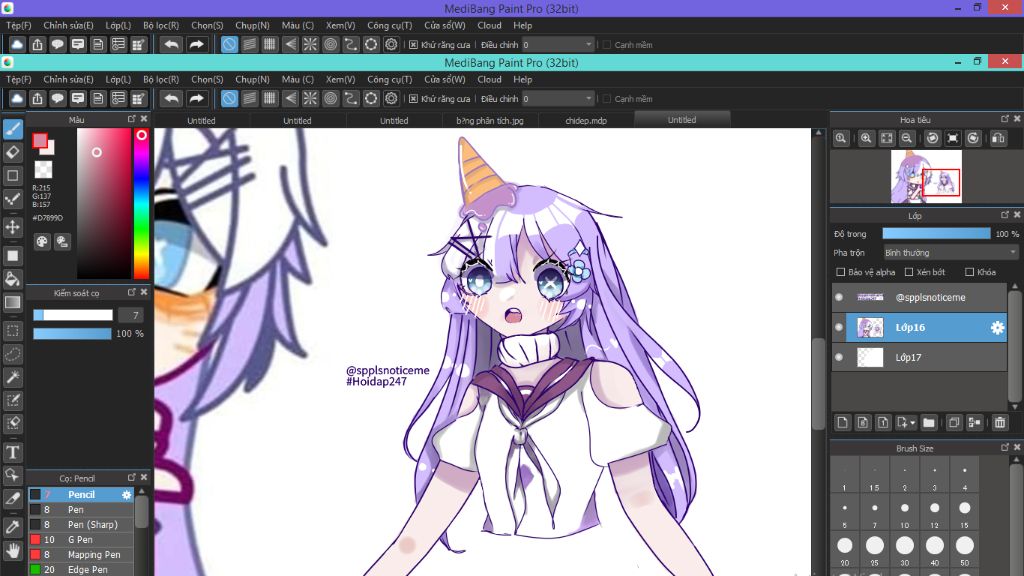Flip the view in Navigator panel
This screenshot has height=576, width=1024.
click(x=999, y=138)
